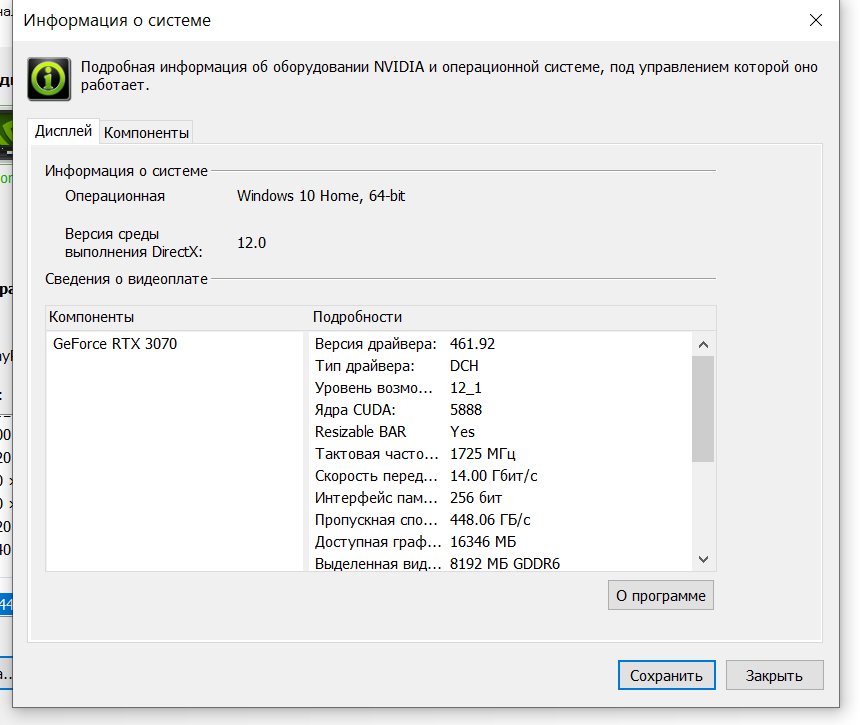Click the Подробности column header

pyautogui.click(x=357, y=317)
